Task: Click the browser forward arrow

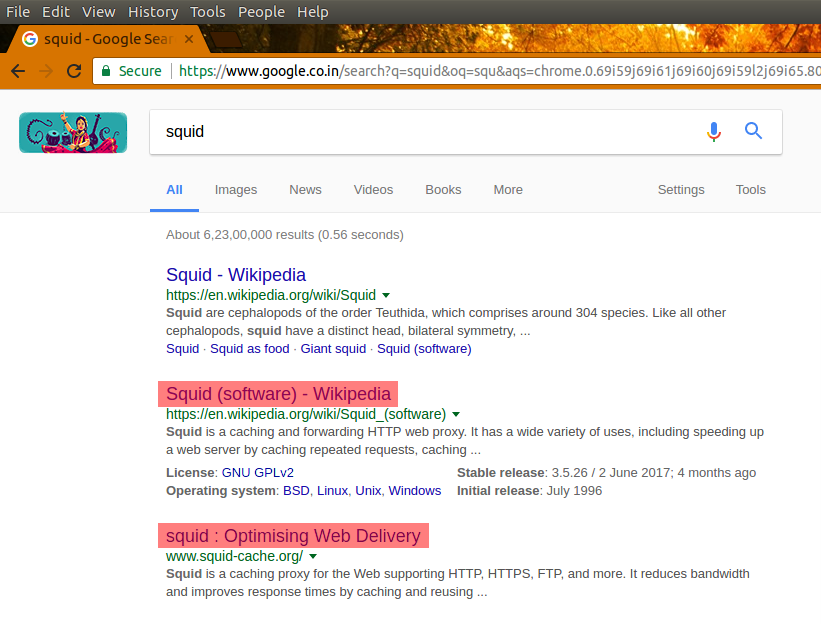Action: [46, 71]
